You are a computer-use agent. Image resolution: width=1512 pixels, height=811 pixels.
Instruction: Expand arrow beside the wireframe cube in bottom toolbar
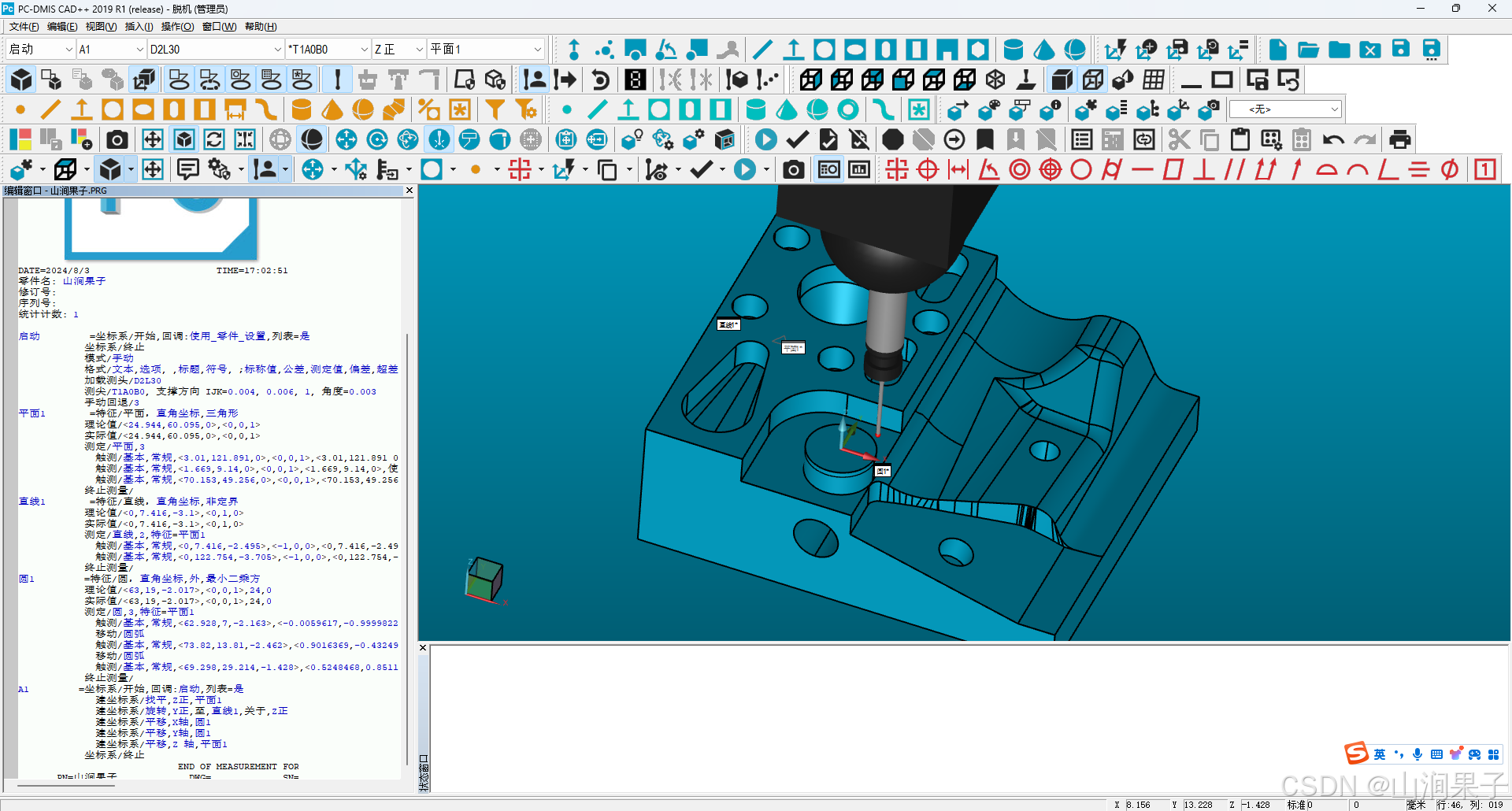[x=87, y=169]
